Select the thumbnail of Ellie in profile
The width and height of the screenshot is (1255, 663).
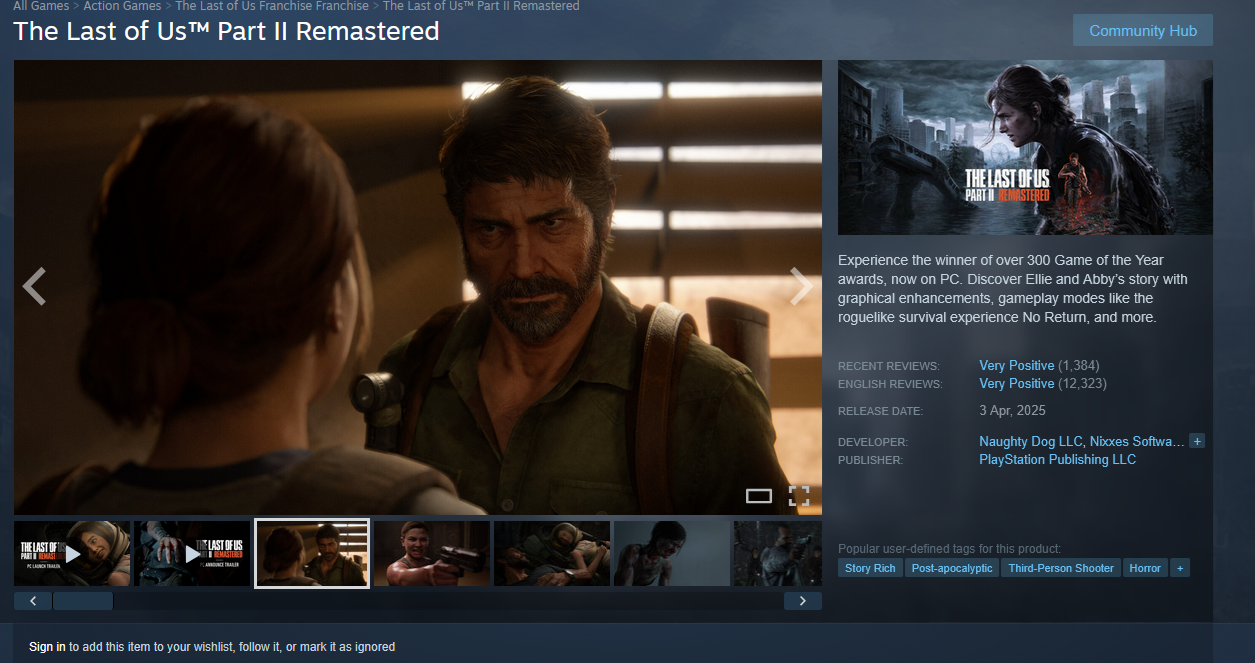pyautogui.click(x=672, y=553)
